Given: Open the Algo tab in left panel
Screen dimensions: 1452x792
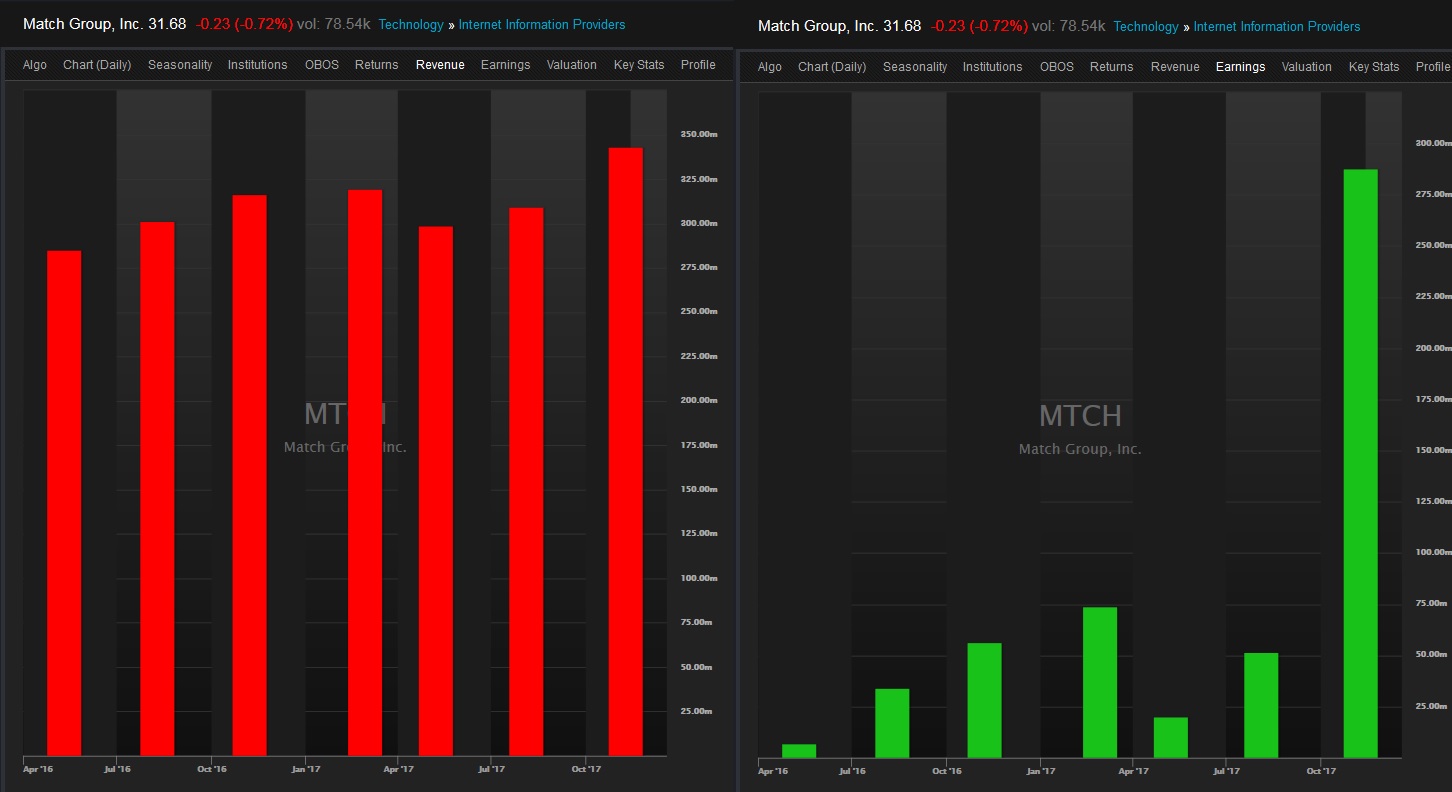Looking at the screenshot, I should coord(34,65).
